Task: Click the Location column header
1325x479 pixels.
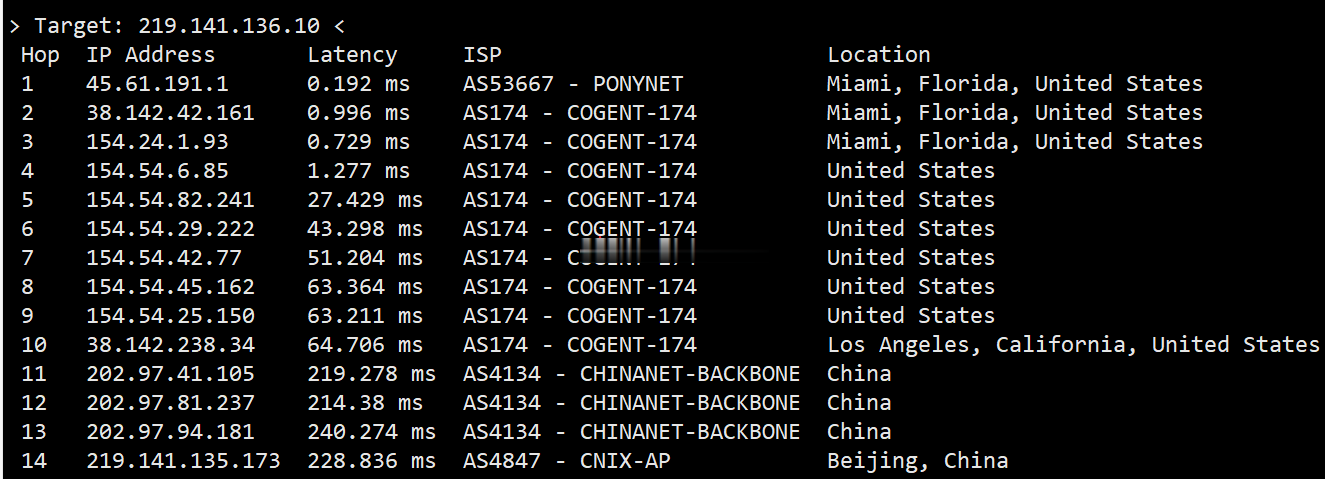Action: pos(879,55)
